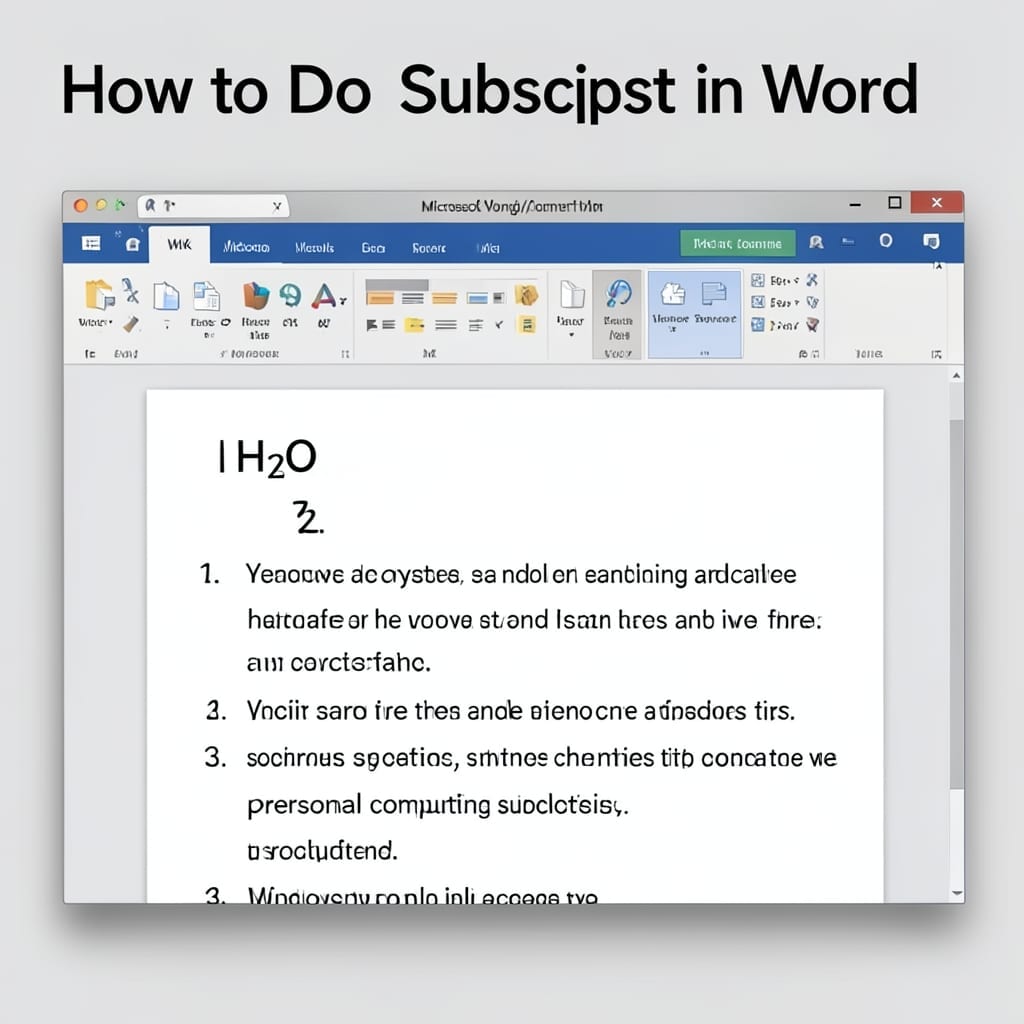The width and height of the screenshot is (1024, 1024).
Task: Open the first group's dialog launcher
Action: (x=345, y=354)
